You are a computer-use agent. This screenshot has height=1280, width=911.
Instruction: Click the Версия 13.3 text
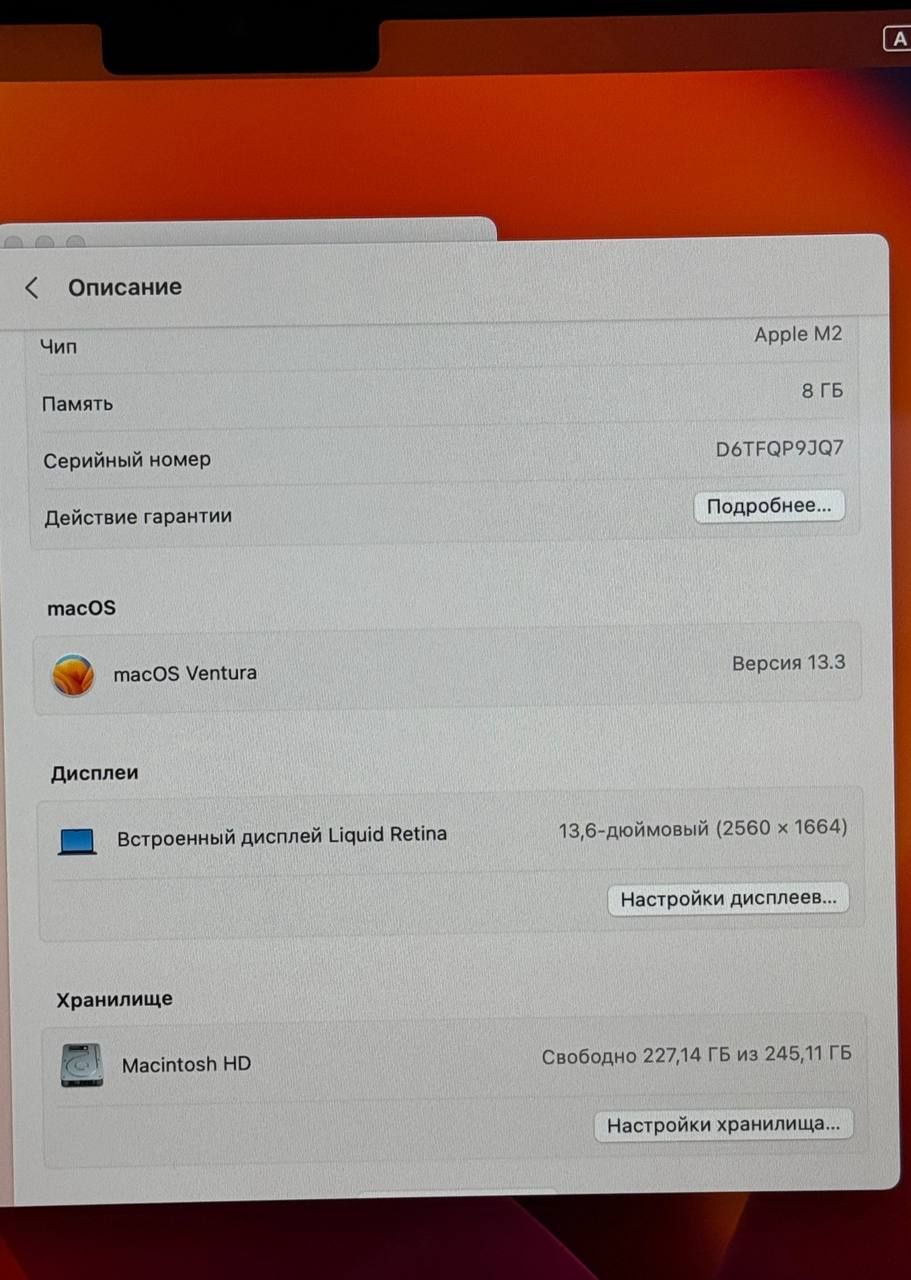tap(788, 663)
